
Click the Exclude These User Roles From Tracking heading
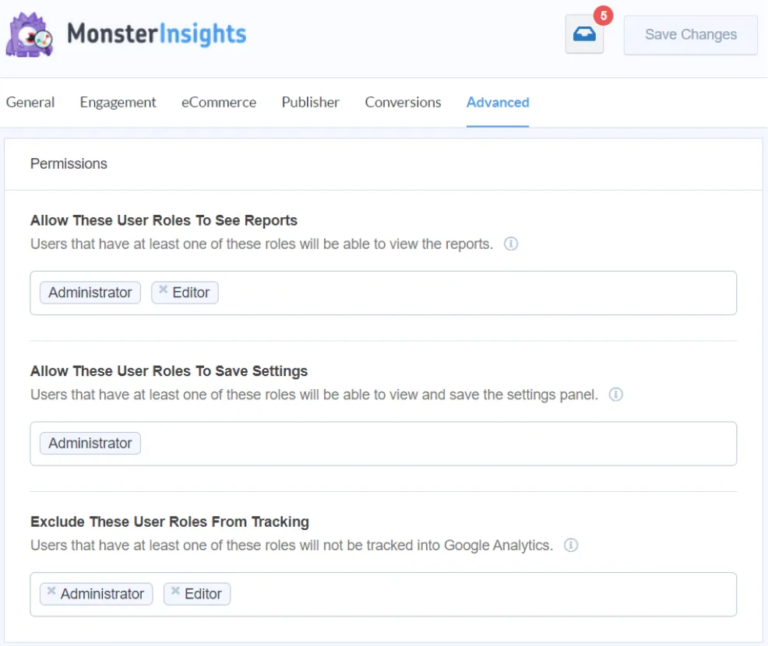click(x=169, y=522)
